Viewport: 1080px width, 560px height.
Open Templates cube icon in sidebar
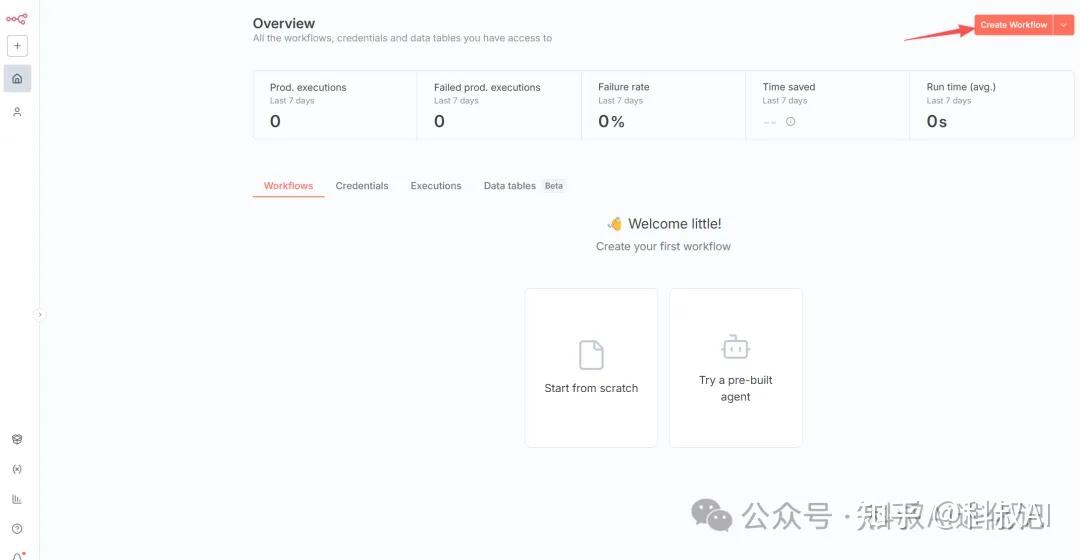(17, 439)
